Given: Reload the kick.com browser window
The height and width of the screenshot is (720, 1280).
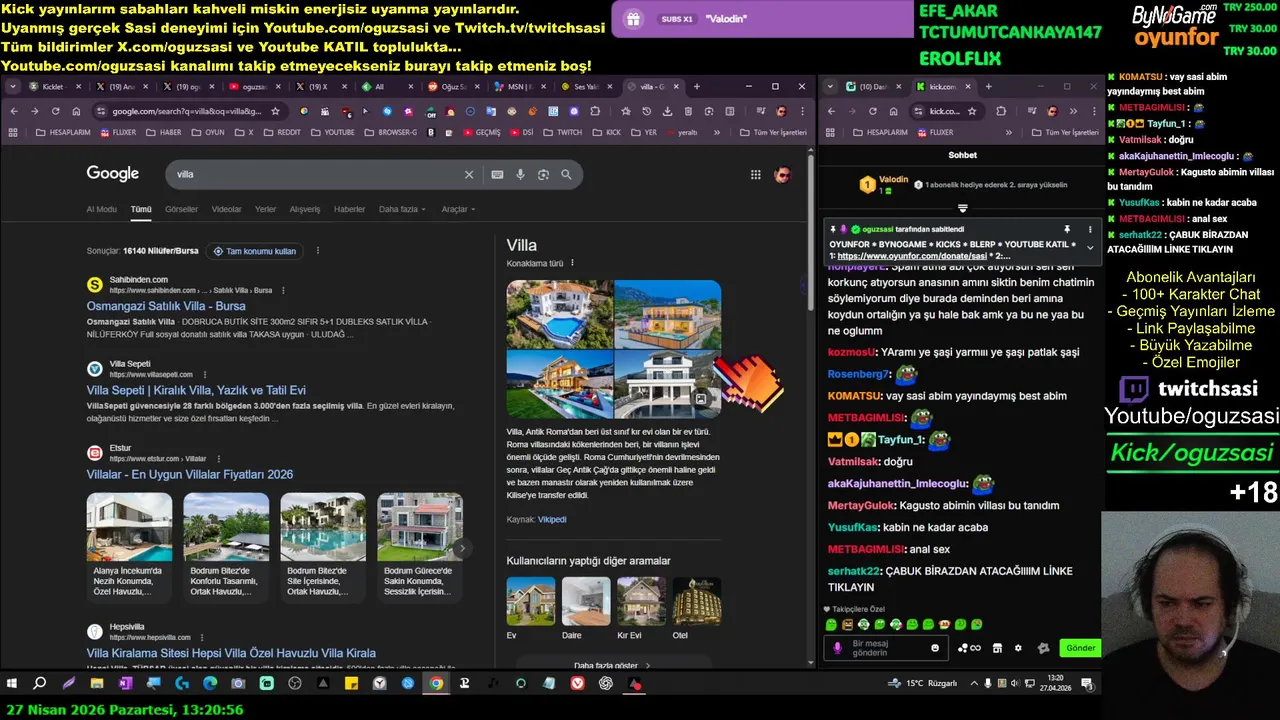Looking at the screenshot, I should coord(874,111).
